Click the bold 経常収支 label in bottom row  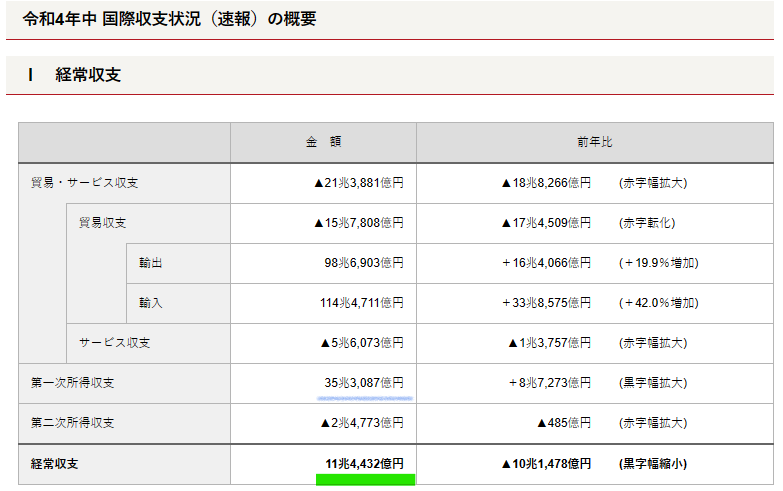click(x=54, y=464)
